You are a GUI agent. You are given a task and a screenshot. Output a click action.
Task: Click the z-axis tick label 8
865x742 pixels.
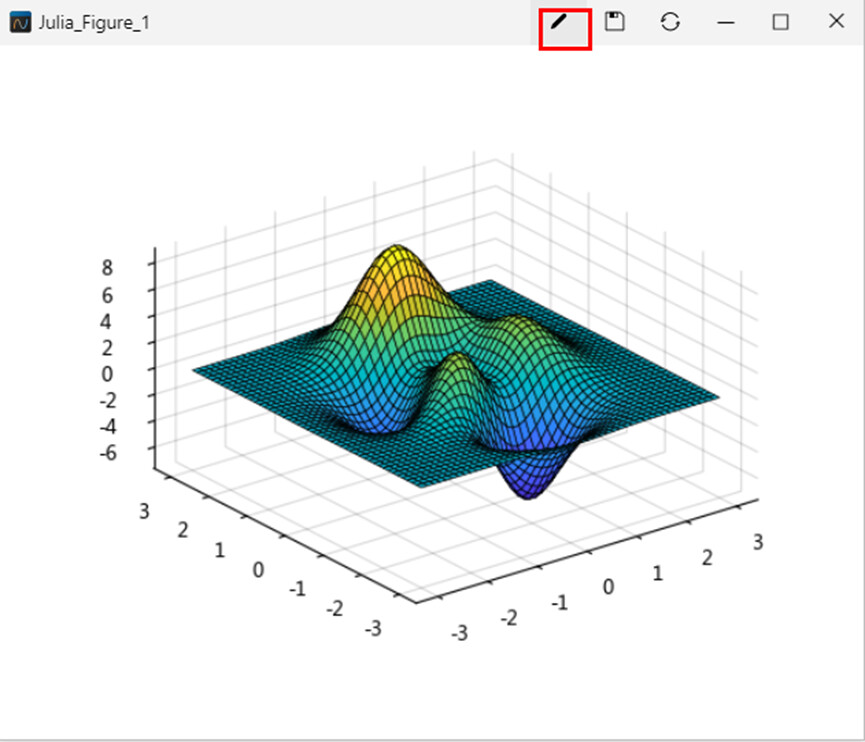click(x=107, y=268)
